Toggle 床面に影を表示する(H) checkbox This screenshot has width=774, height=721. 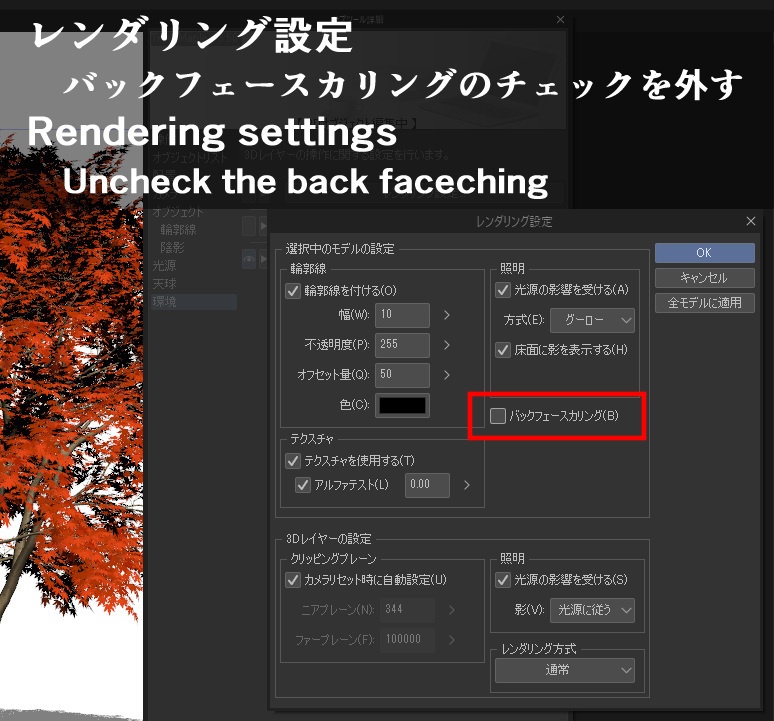tap(503, 350)
